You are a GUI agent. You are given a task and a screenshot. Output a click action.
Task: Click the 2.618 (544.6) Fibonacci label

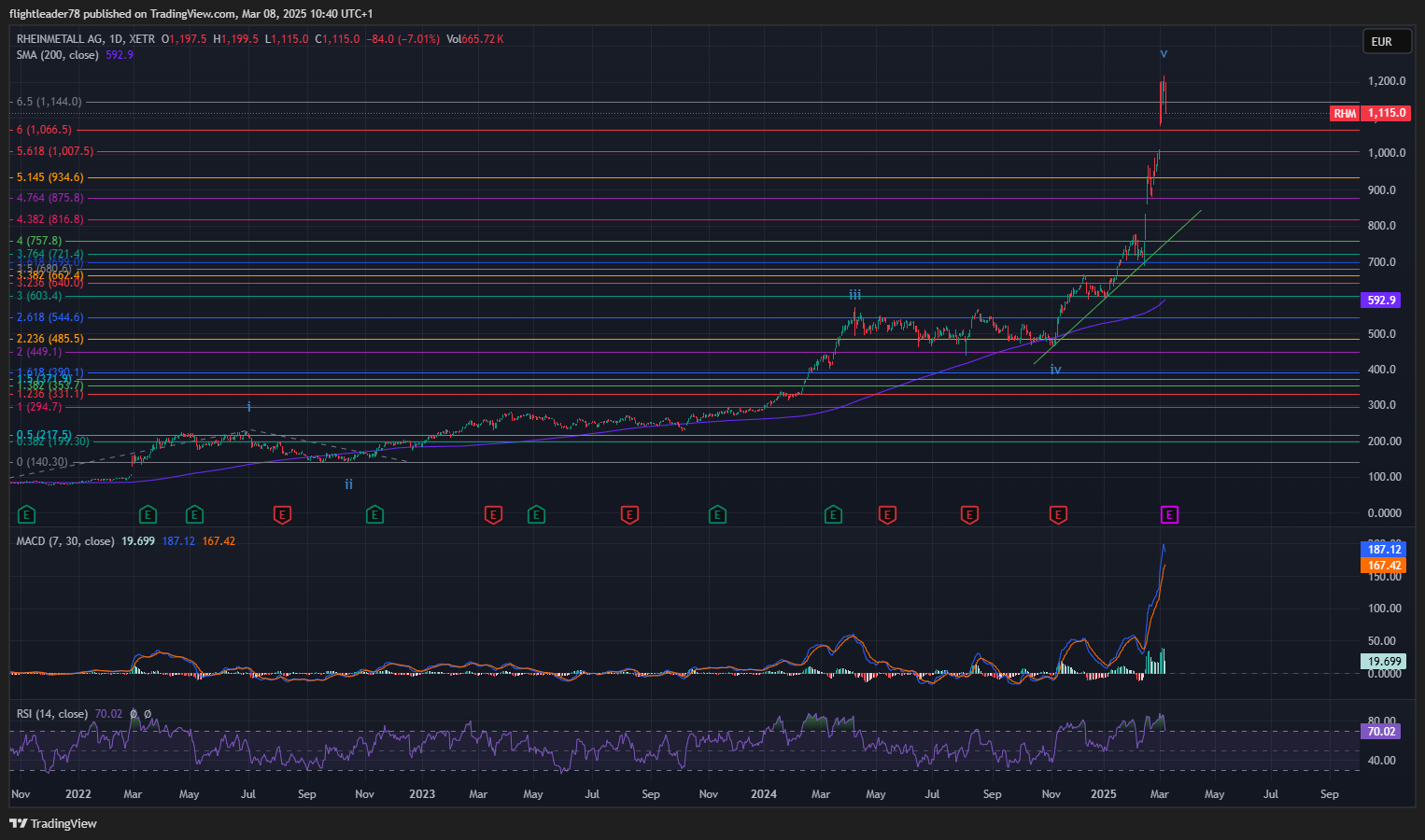coord(50,317)
